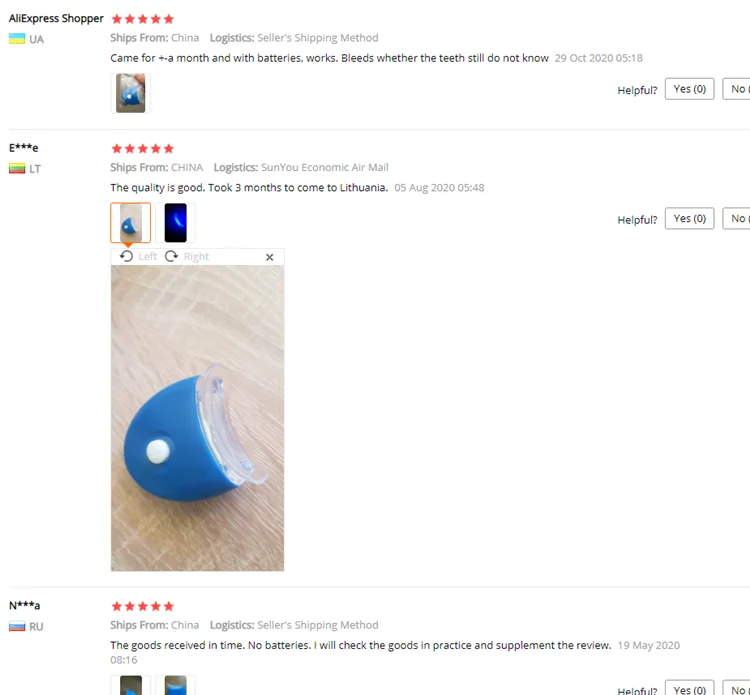Viewport: 750px width, 695px height.
Task: Click the rotate right arrow icon
Action: point(171,256)
